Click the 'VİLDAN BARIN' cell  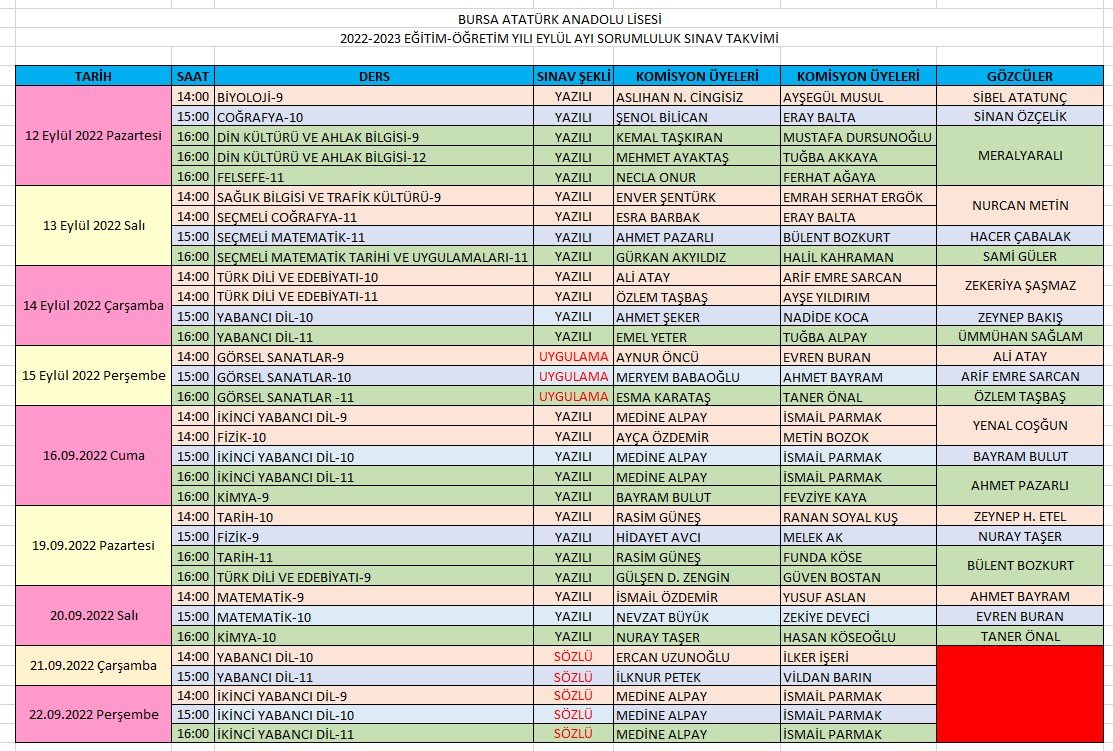point(858,676)
